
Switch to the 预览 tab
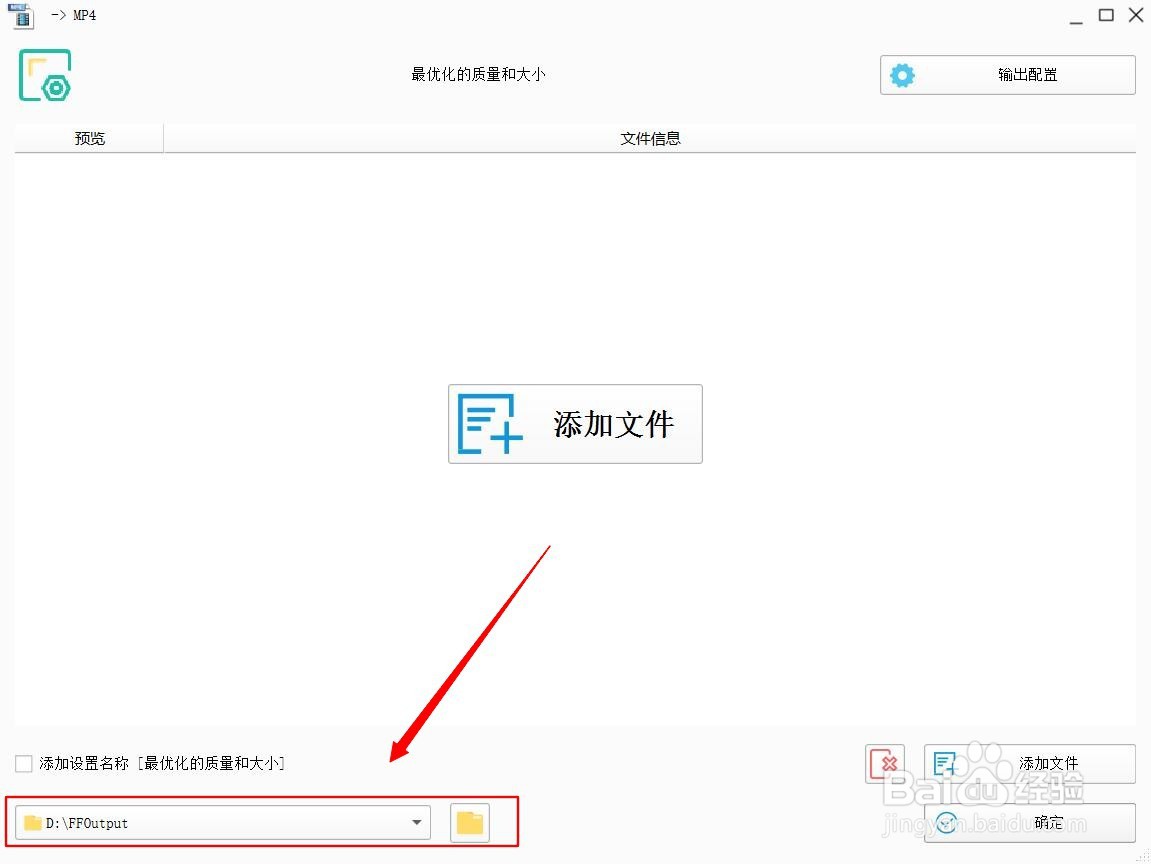point(88,138)
